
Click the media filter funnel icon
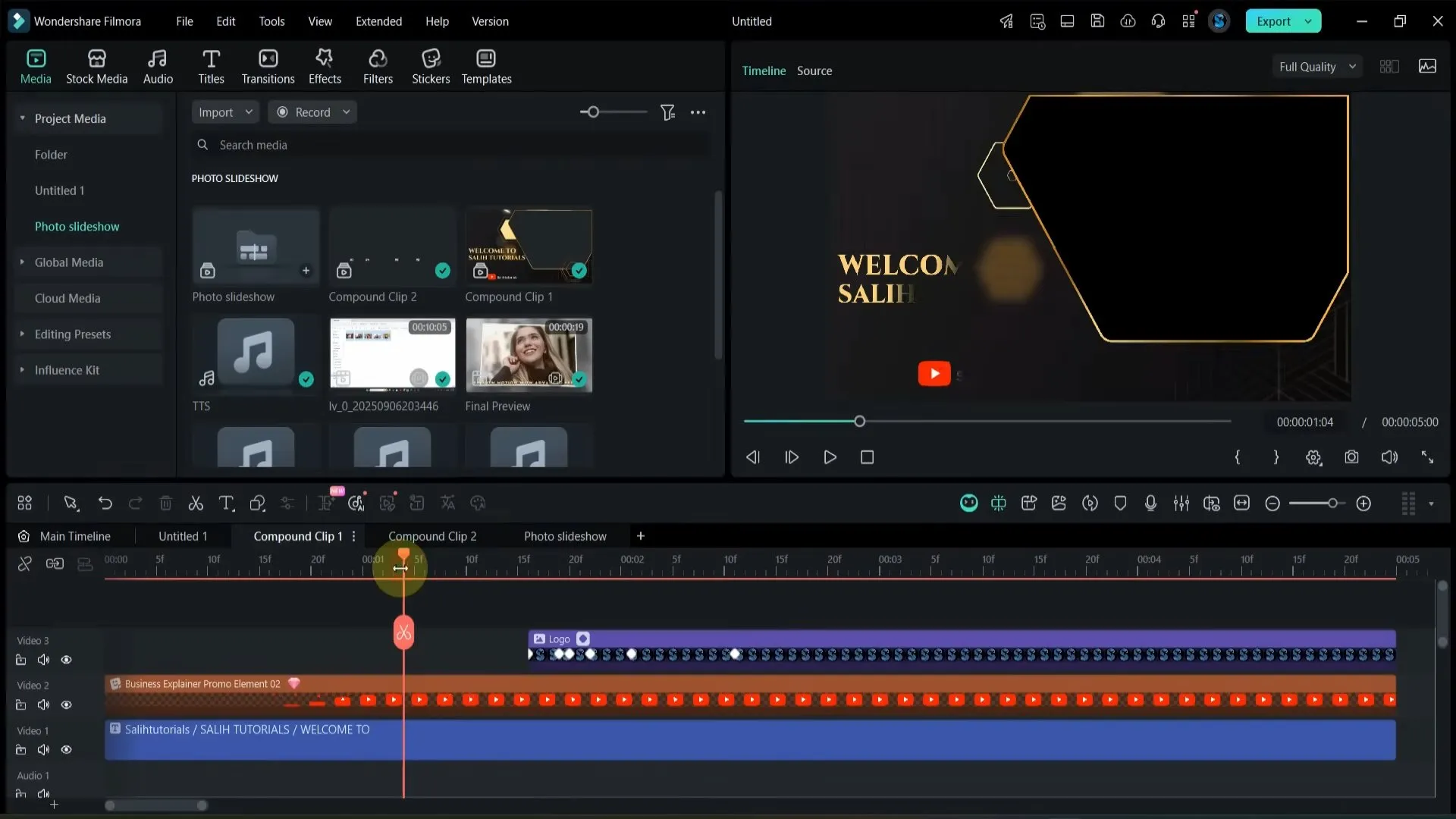pos(667,112)
